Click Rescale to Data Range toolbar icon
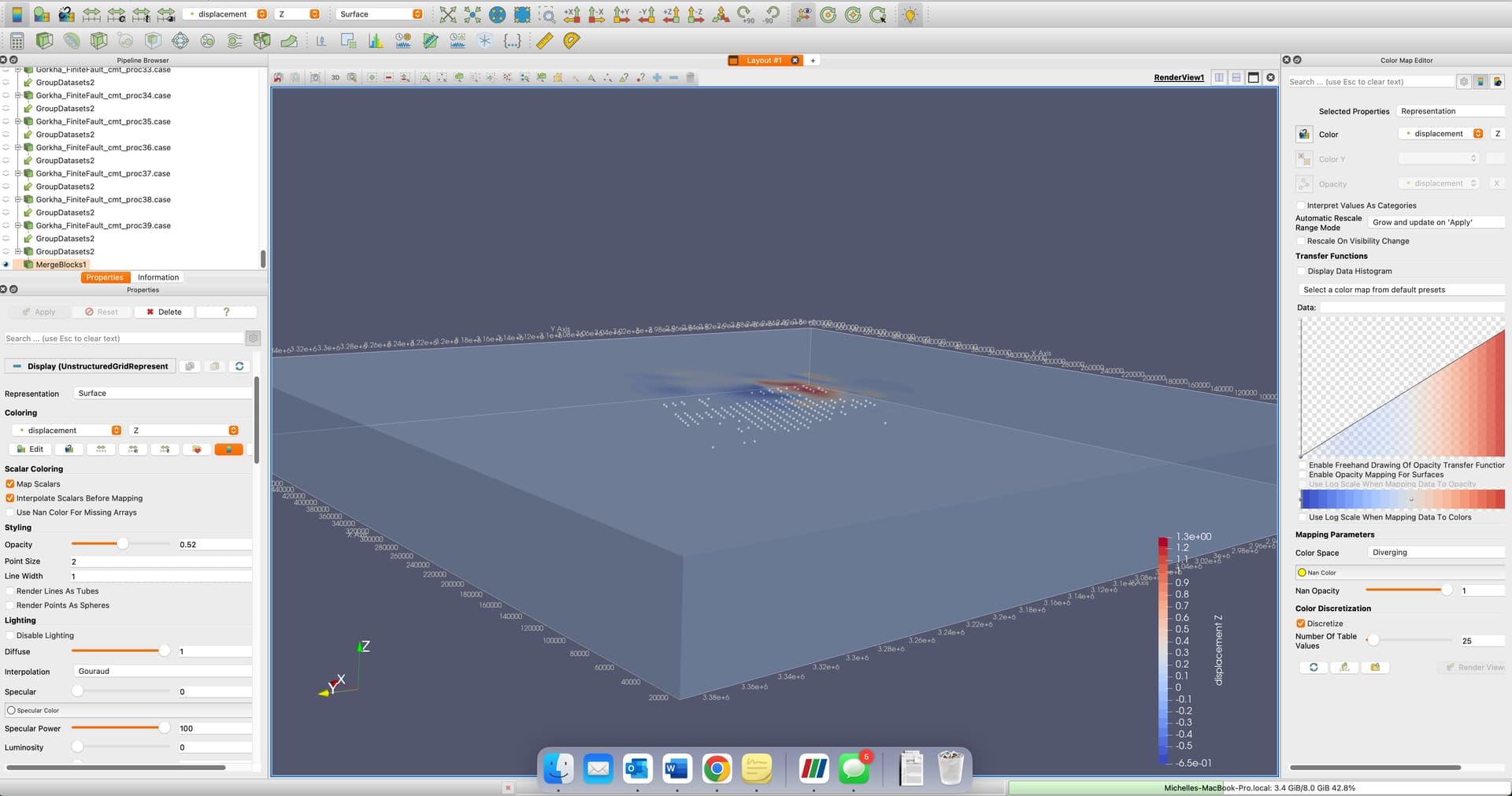 click(x=91, y=14)
